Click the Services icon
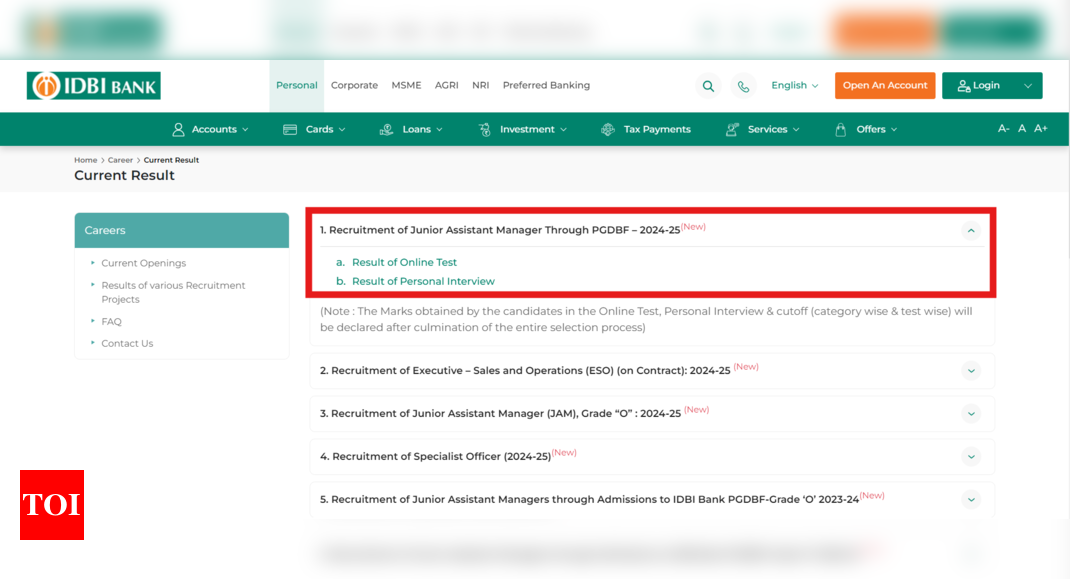The height and width of the screenshot is (579, 1070). tap(732, 129)
